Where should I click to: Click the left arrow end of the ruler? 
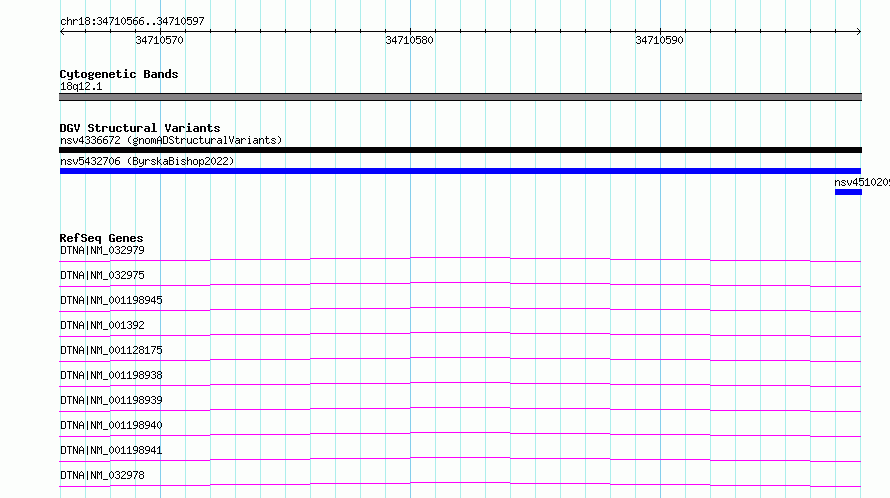click(62, 31)
